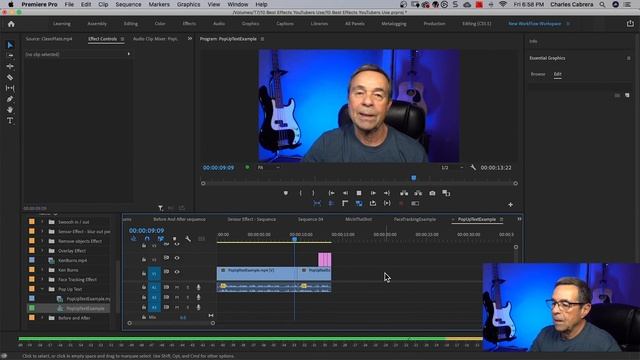Click the Export Frame-adjacent output icon in second row
The image size is (640, 360).
373,203
